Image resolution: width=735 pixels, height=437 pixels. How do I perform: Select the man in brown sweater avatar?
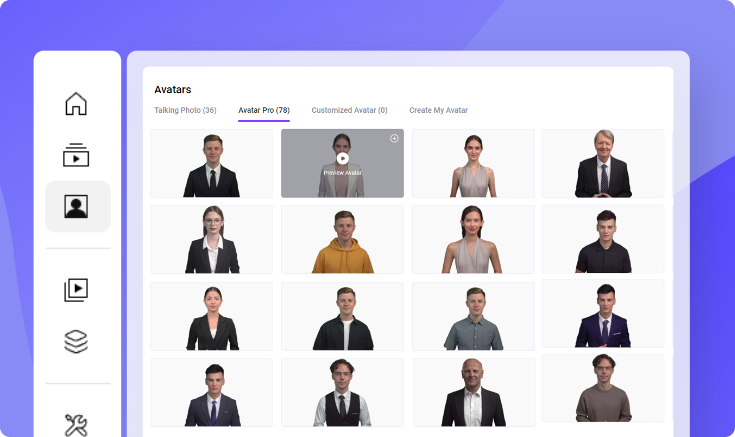[x=602, y=388]
